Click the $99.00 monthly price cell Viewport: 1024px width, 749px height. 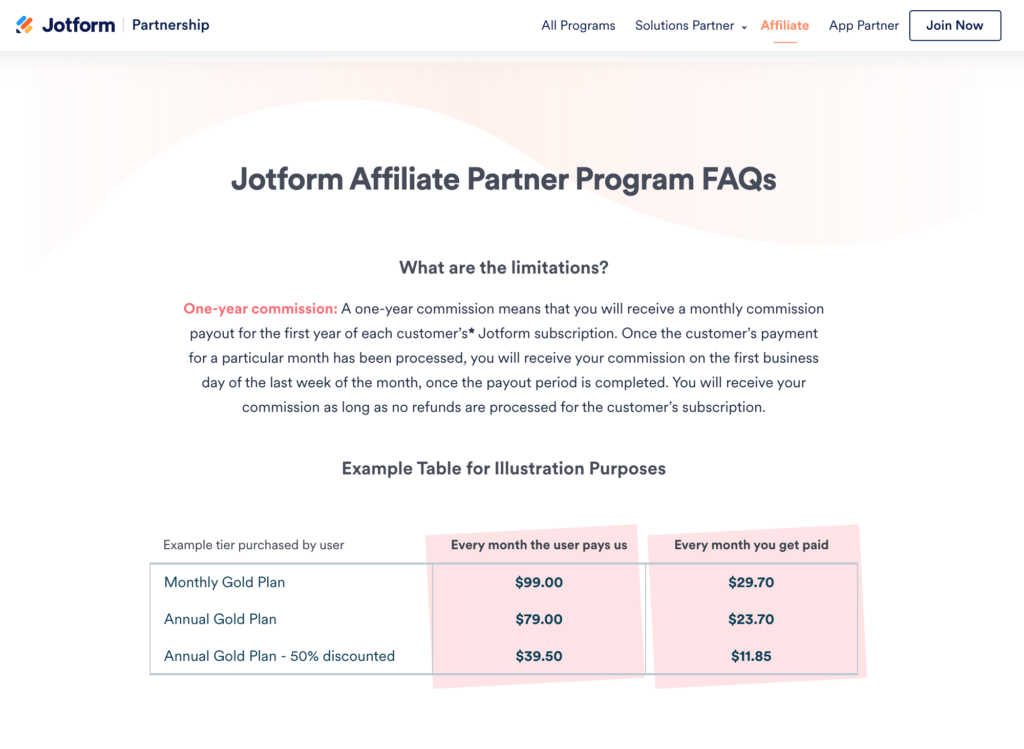click(x=539, y=582)
